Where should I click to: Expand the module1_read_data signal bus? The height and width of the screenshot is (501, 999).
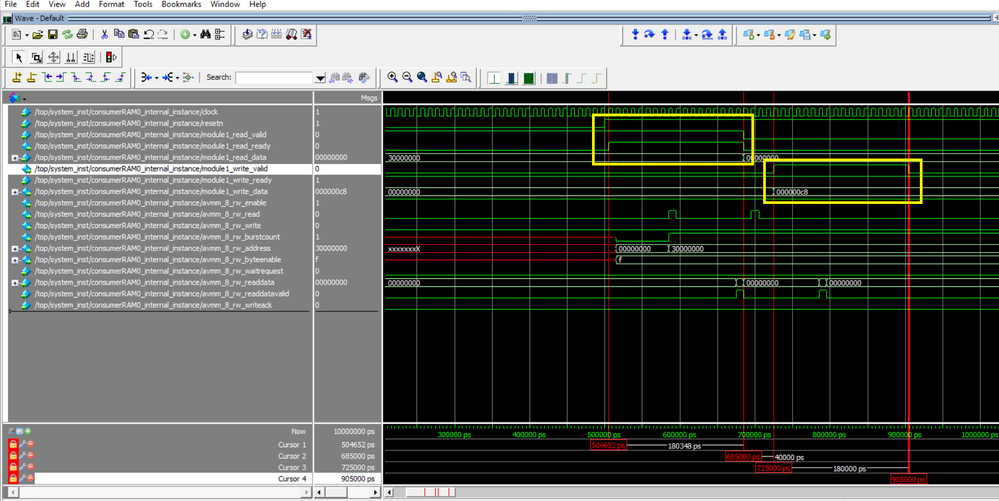(x=14, y=158)
